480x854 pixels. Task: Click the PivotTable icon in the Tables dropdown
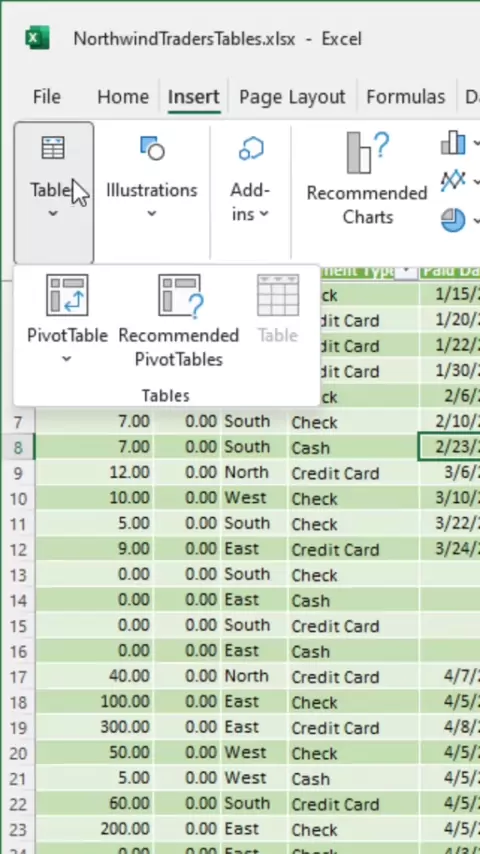pos(67,295)
